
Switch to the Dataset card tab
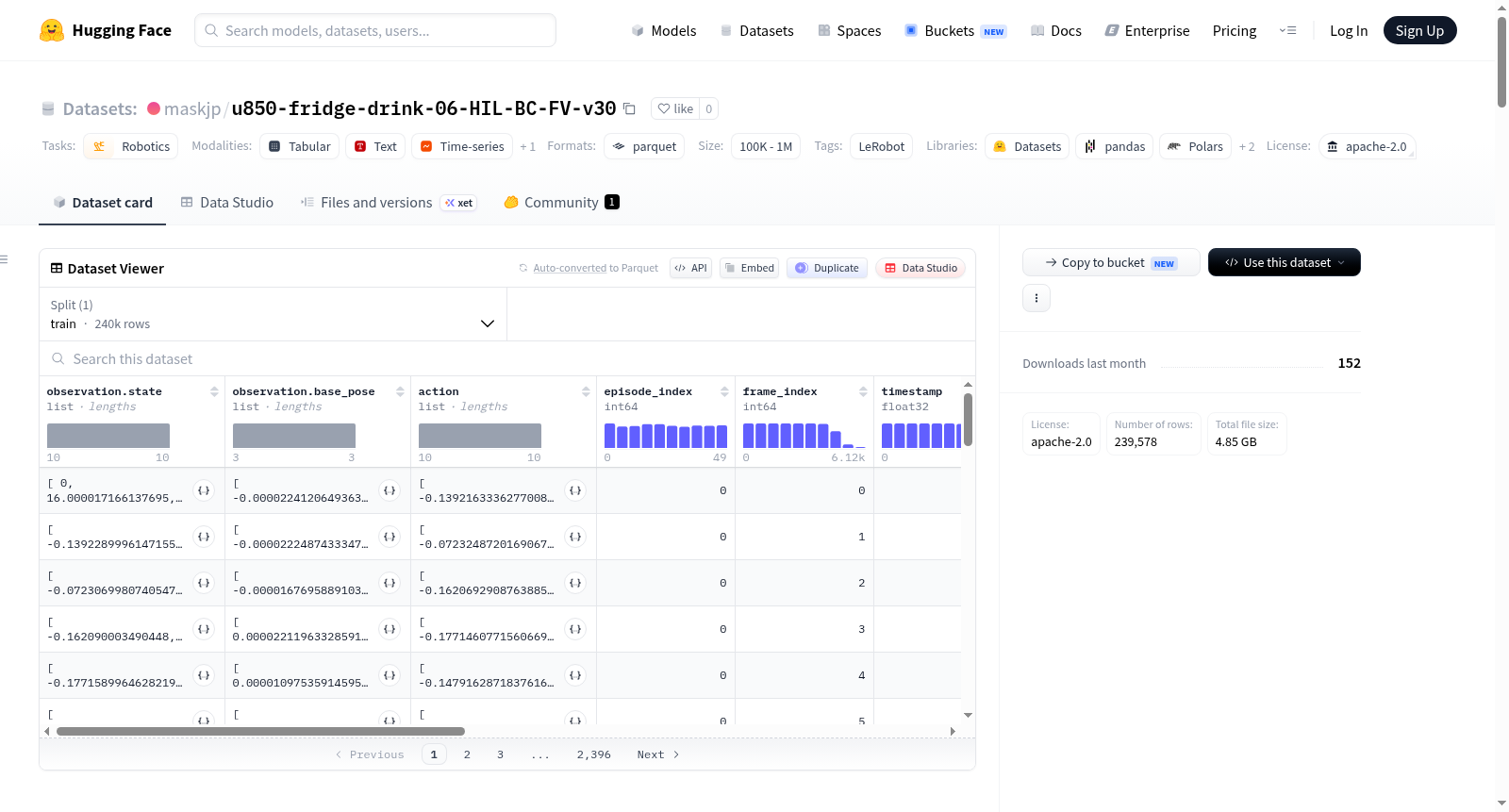pyautogui.click(x=103, y=203)
